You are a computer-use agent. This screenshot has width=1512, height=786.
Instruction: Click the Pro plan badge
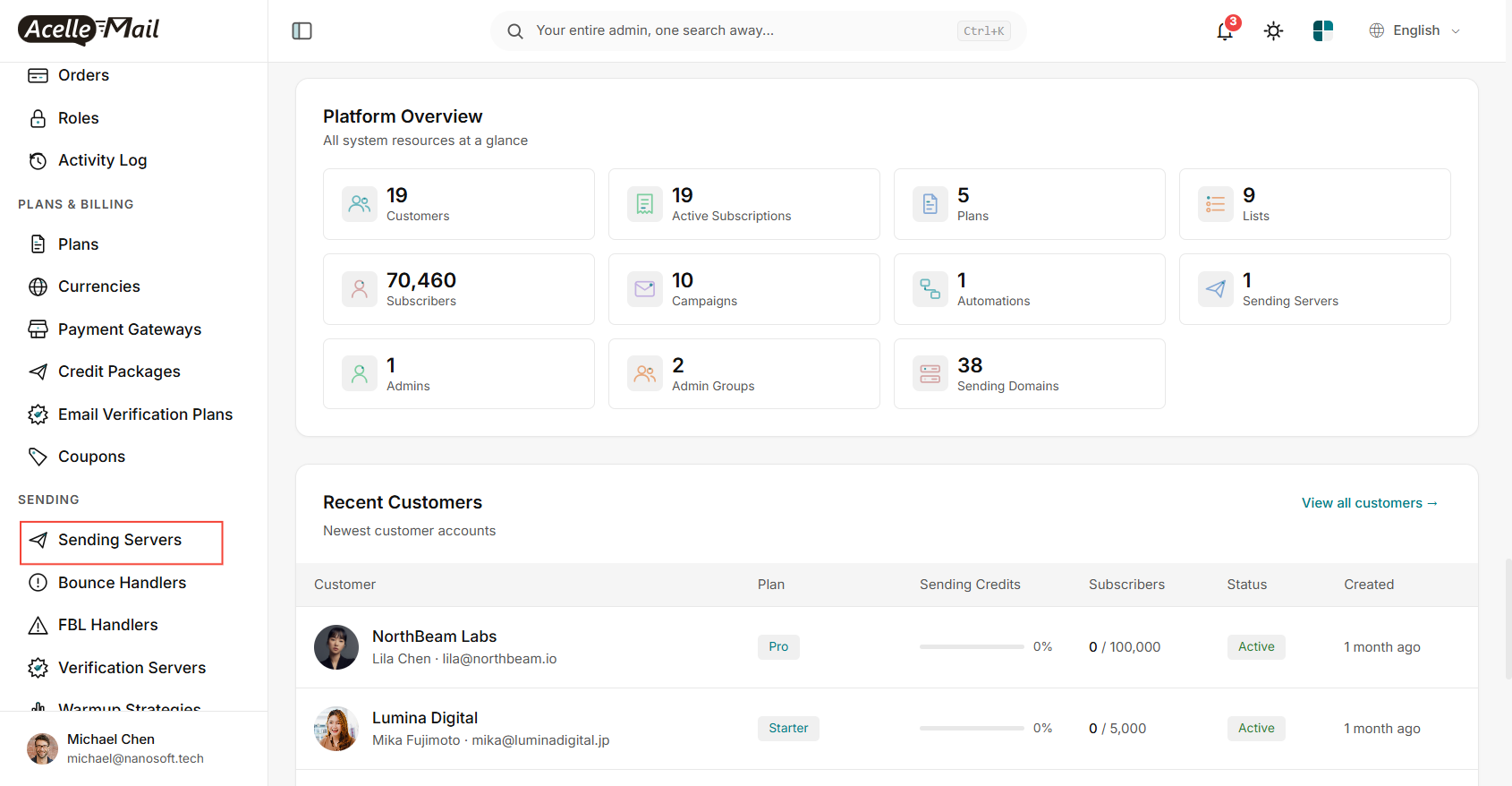(778, 647)
